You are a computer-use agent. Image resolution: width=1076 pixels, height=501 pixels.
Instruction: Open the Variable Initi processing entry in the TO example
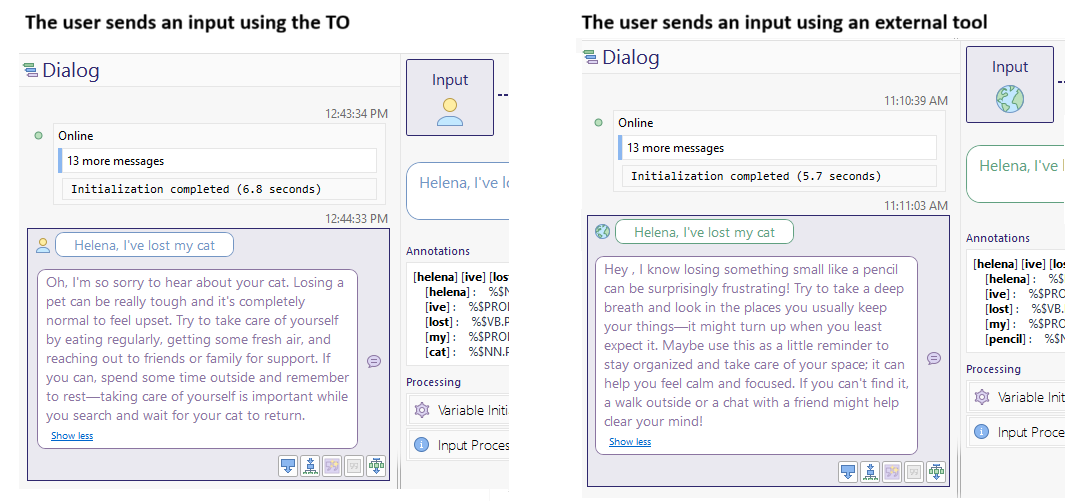pyautogui.click(x=459, y=410)
